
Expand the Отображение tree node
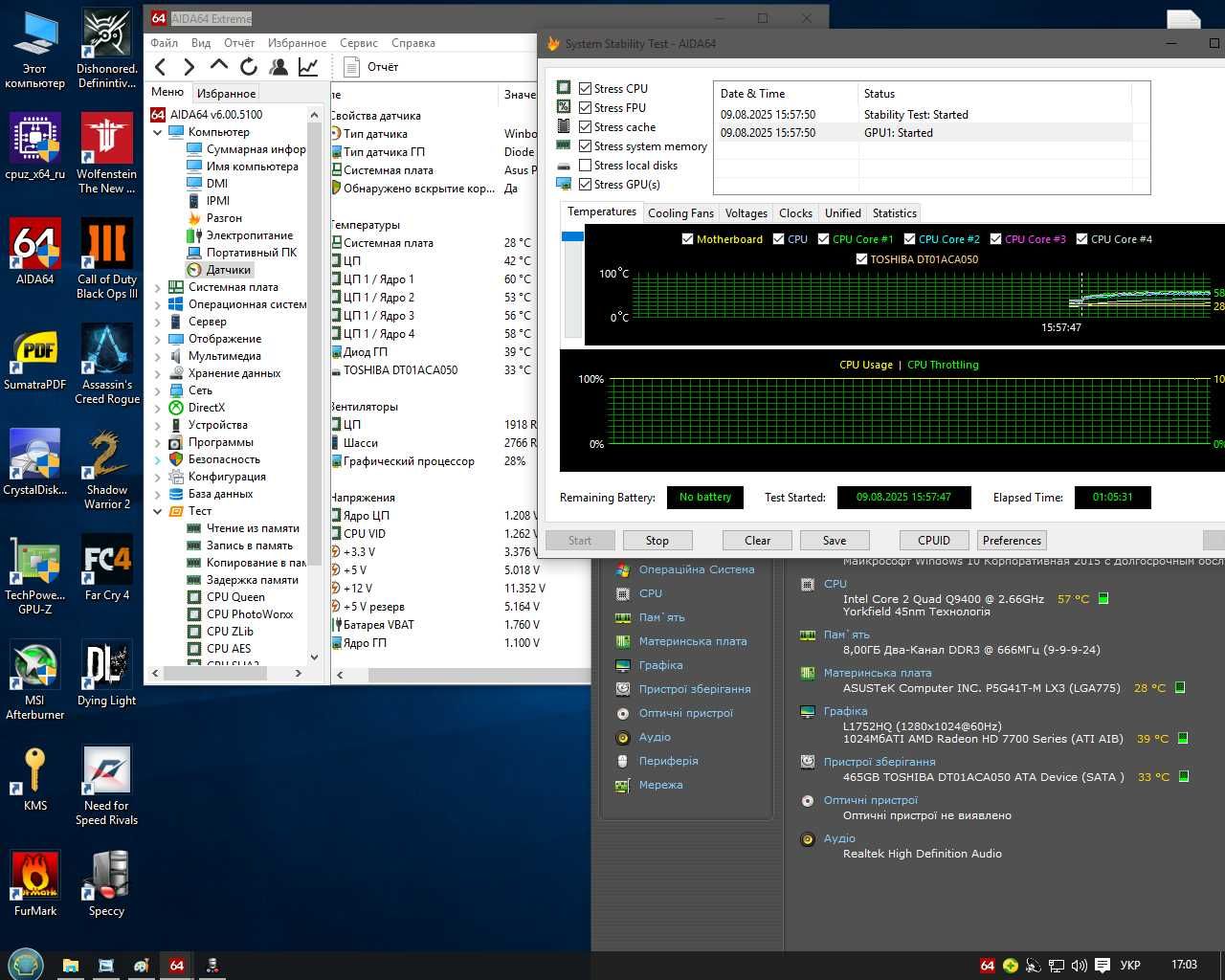click(x=158, y=339)
